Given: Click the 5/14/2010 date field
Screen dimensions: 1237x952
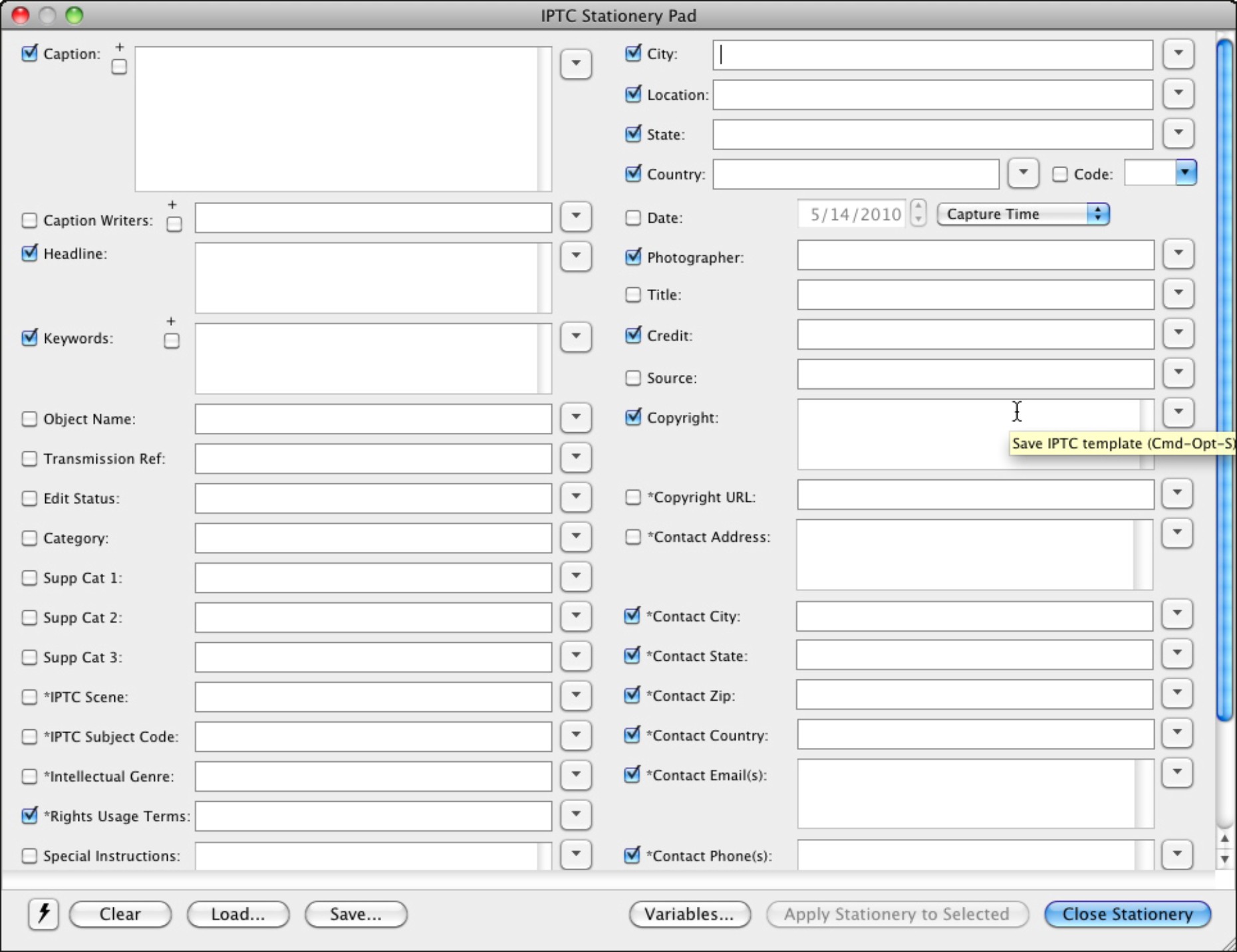Looking at the screenshot, I should 852,214.
